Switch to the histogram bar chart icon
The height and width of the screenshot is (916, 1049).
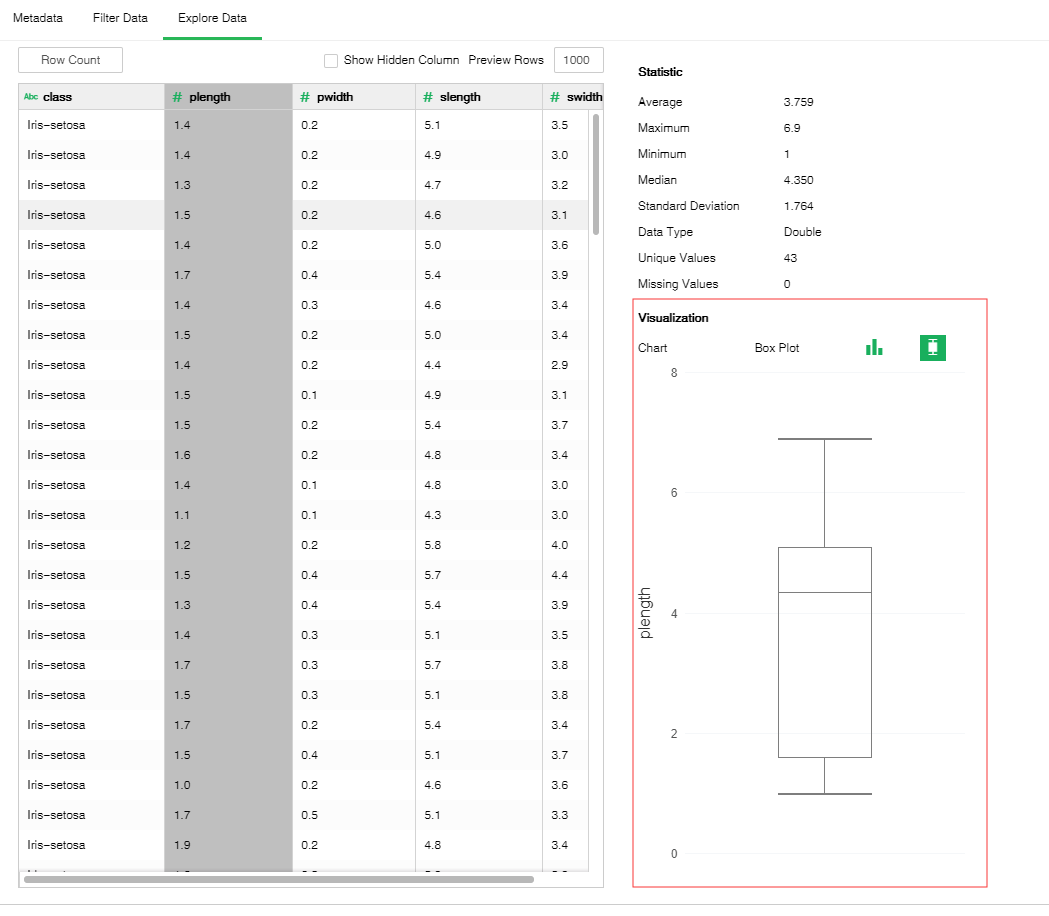point(874,347)
